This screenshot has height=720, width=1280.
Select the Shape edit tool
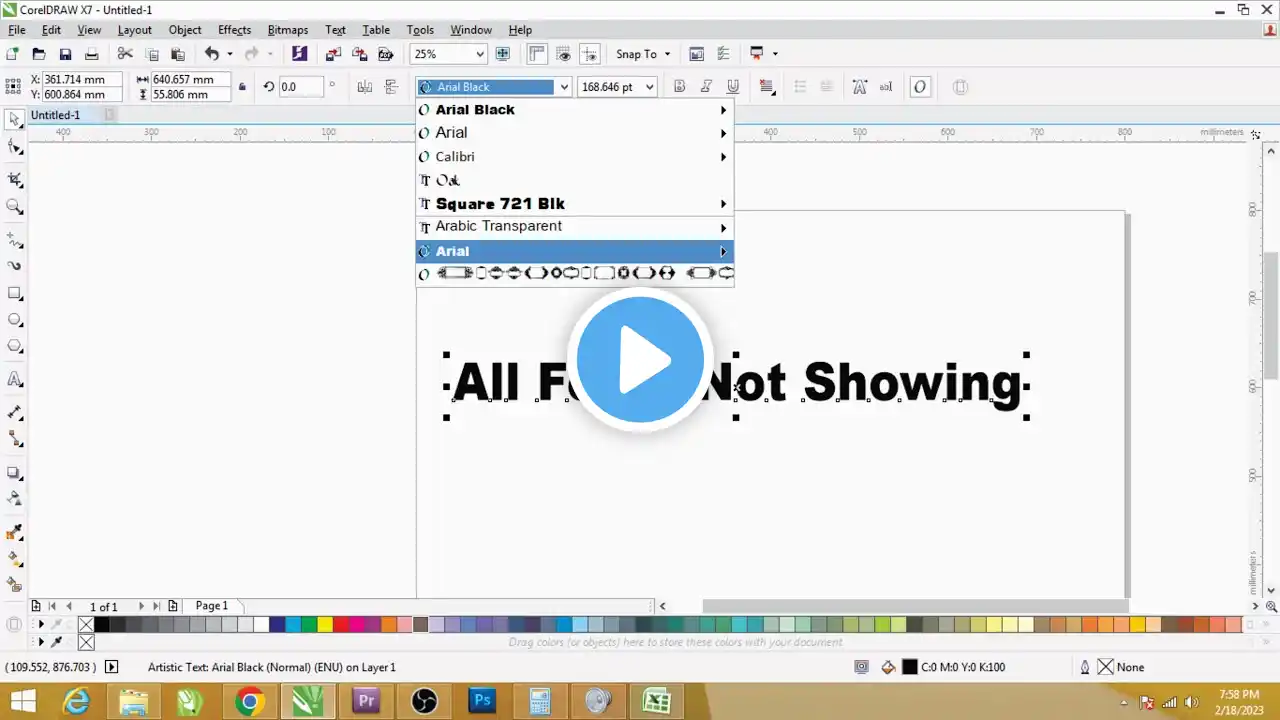[14, 149]
